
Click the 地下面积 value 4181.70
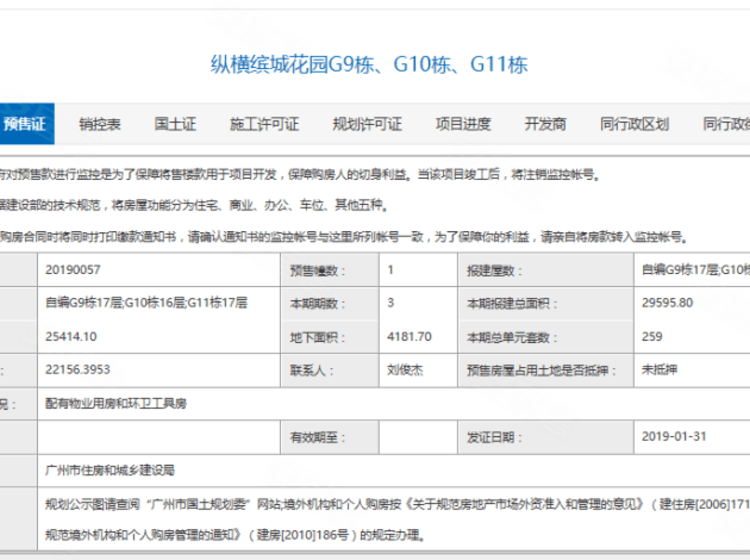pyautogui.click(x=409, y=336)
